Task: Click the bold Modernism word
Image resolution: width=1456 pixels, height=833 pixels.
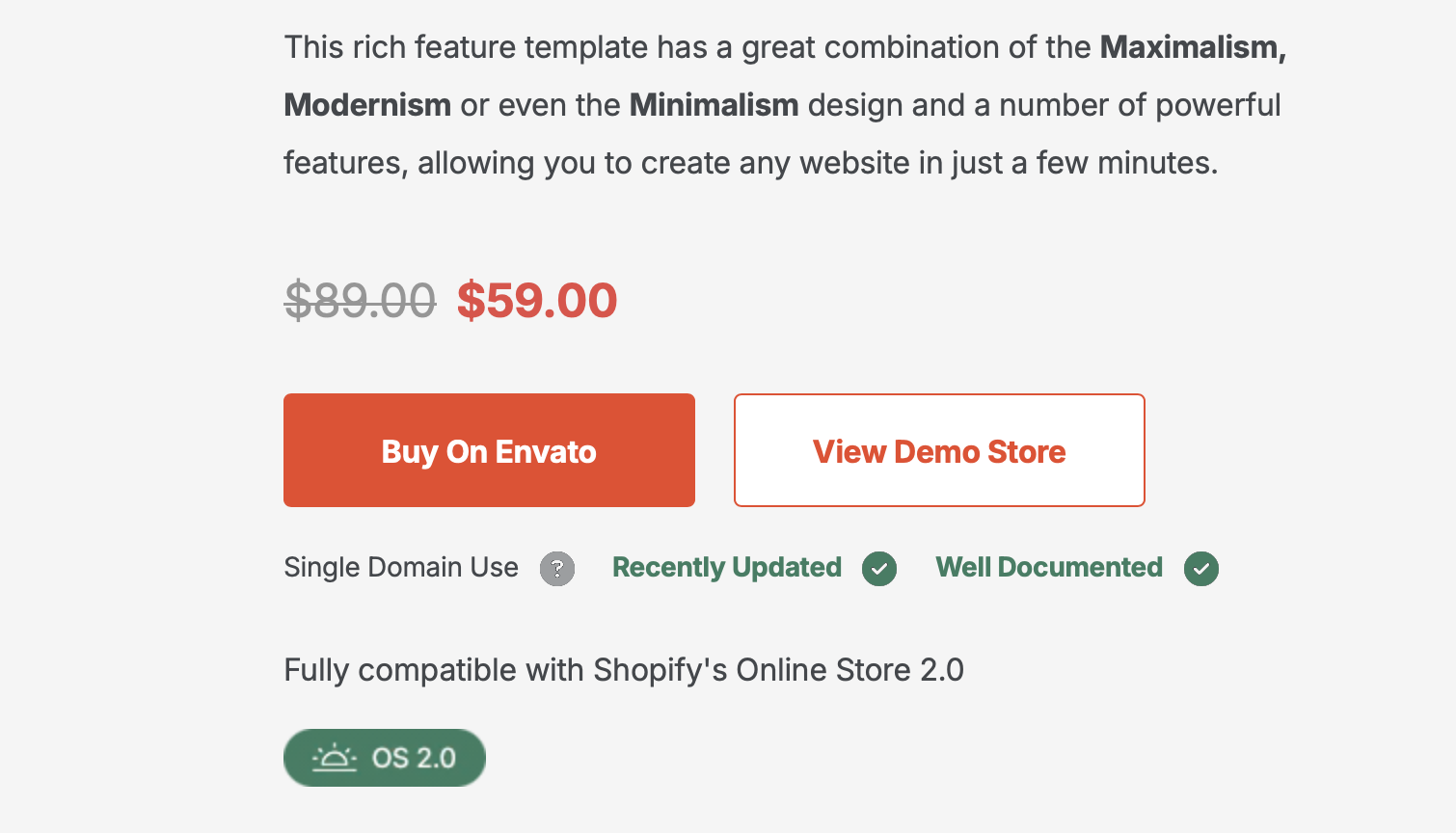Action: point(367,104)
